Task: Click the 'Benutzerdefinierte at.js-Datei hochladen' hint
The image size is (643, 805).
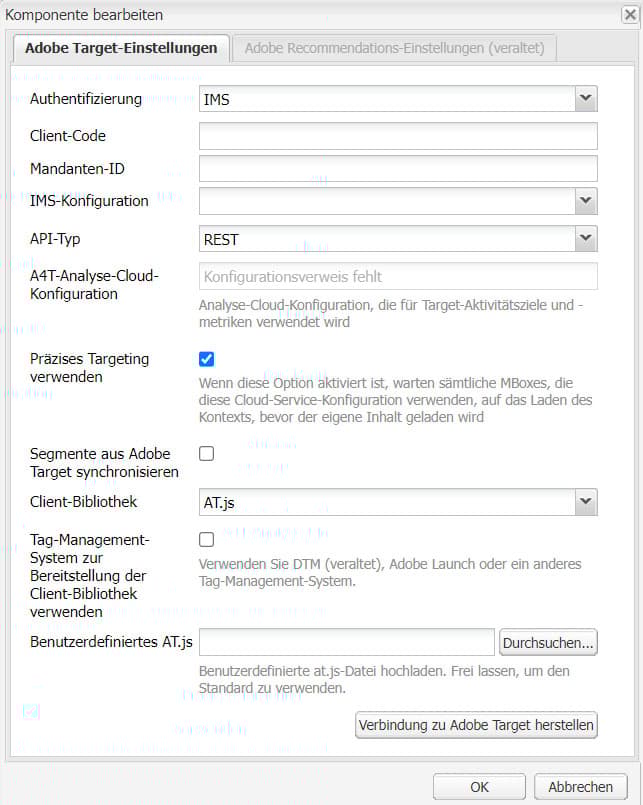Action: [384, 679]
